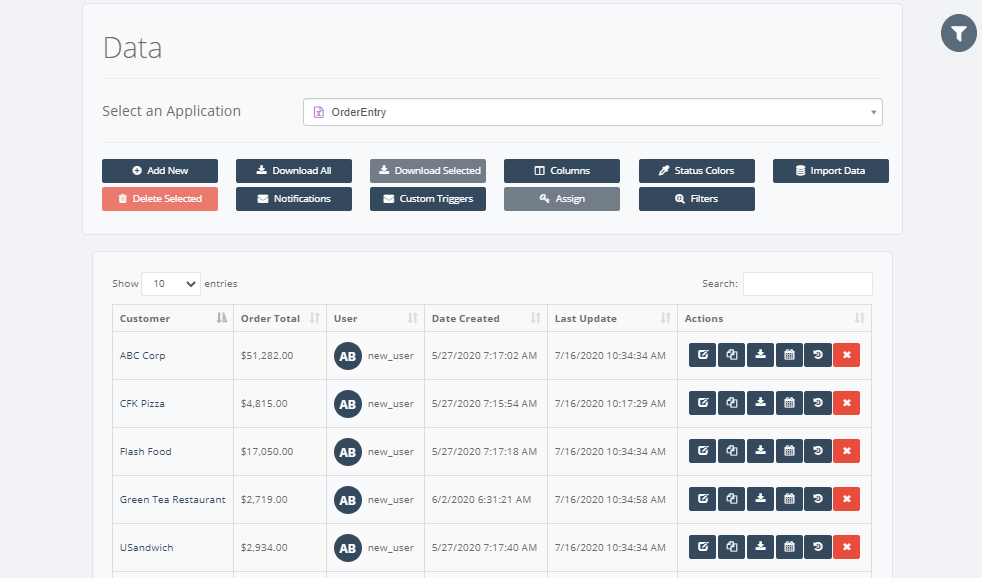Open calendar for USandwich record
Viewport: 982px width, 578px height.
(789, 547)
